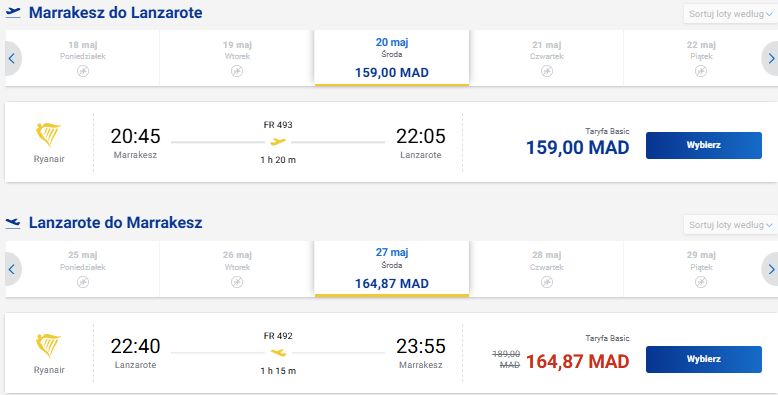Click the Ryanair harp logo on flight FR 493
Viewport: 778px width, 395px height.
coord(48,134)
